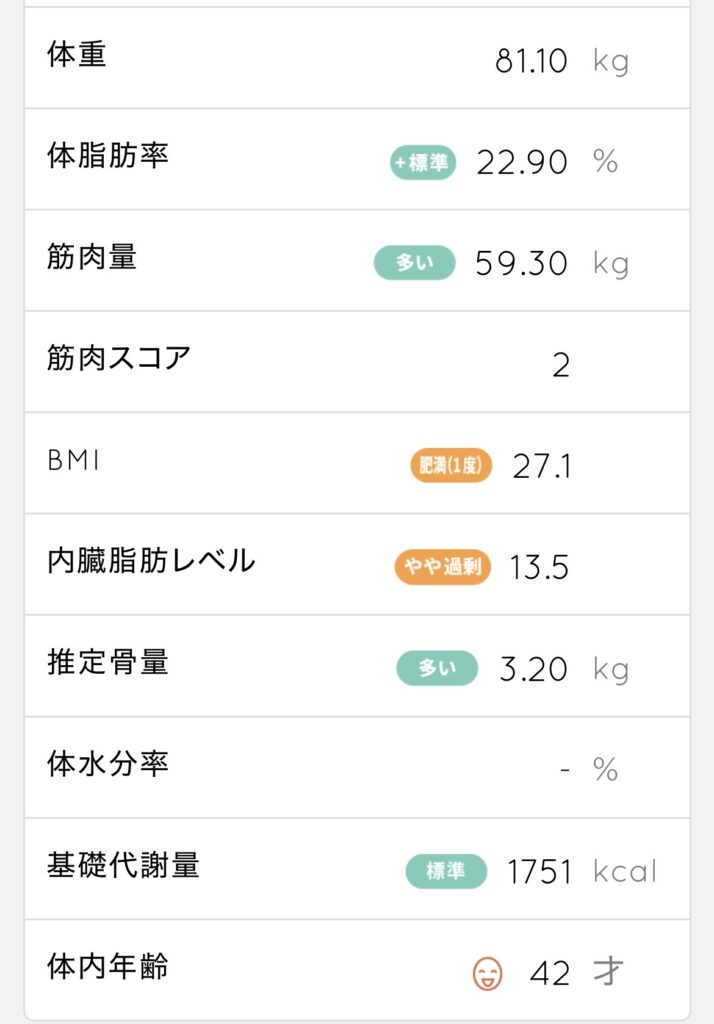Viewport: 714px width, 1024px height.
Task: Select the 体内年齢 label
Action: coord(108,966)
